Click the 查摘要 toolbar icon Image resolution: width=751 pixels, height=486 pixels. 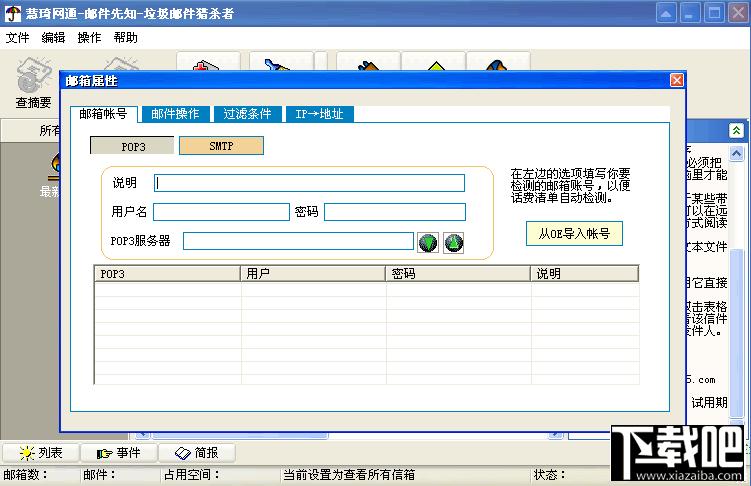[x=34, y=82]
